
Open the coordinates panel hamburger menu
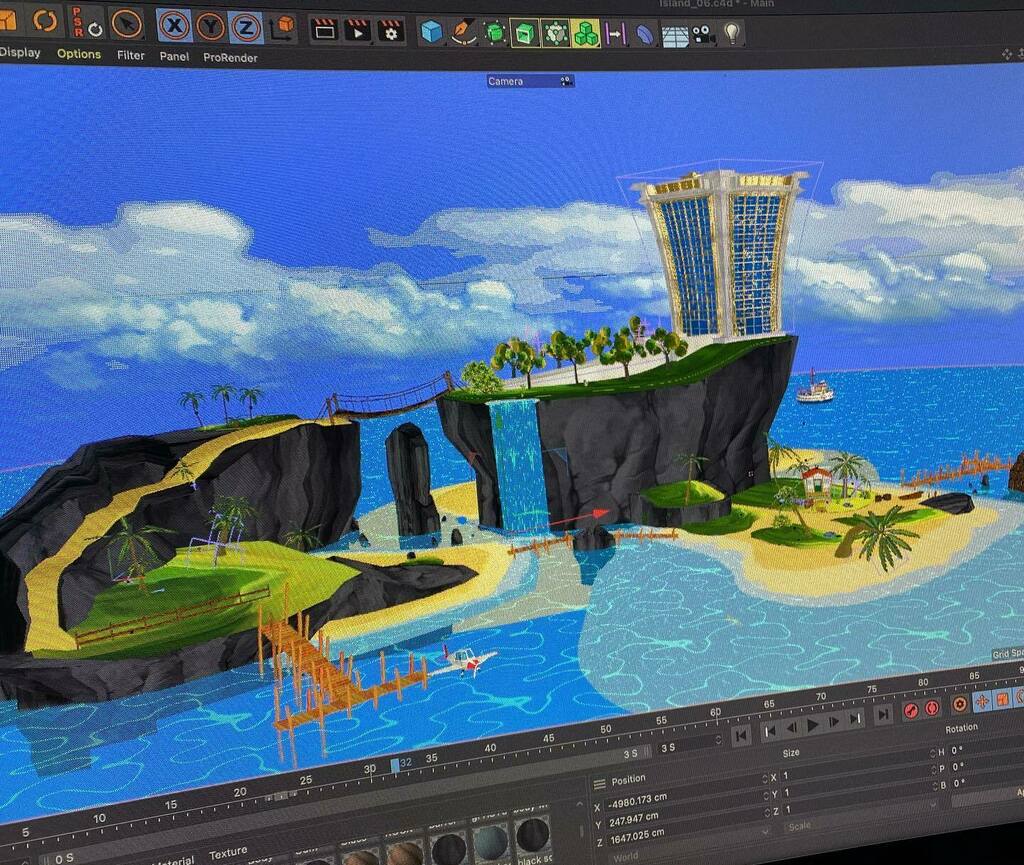point(600,785)
